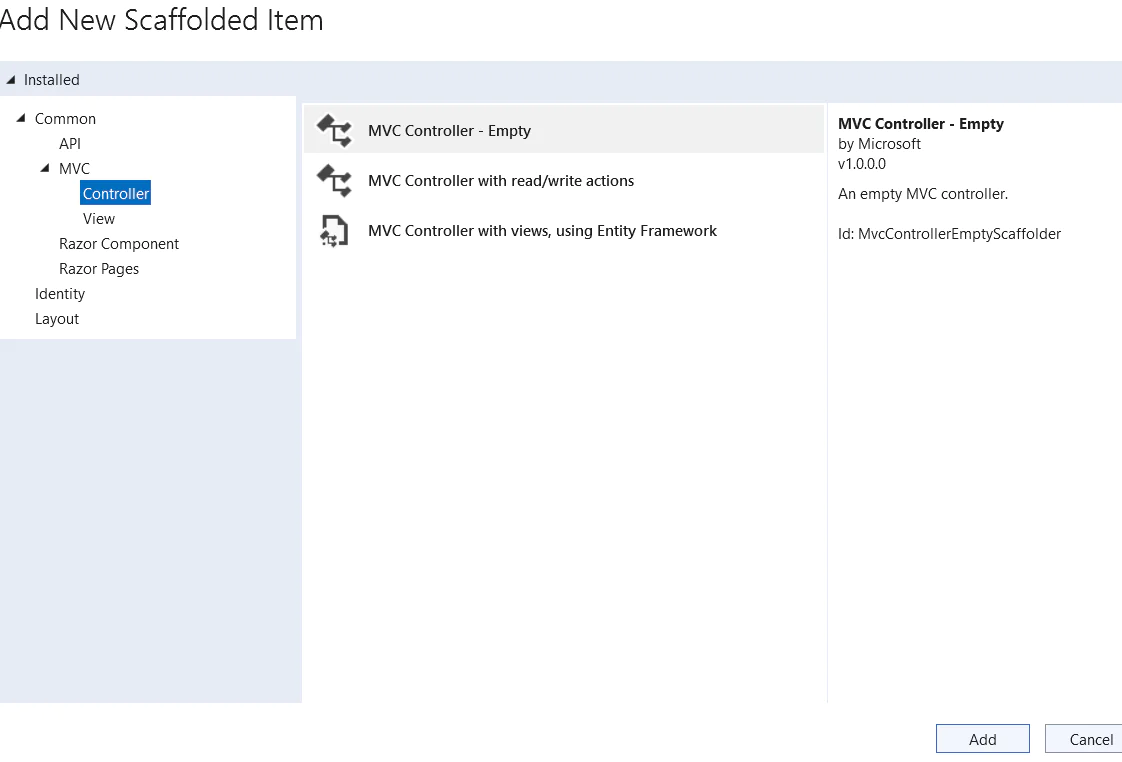The width and height of the screenshot is (1122, 762).
Task: Select the Controller tree item
Action: (x=116, y=193)
